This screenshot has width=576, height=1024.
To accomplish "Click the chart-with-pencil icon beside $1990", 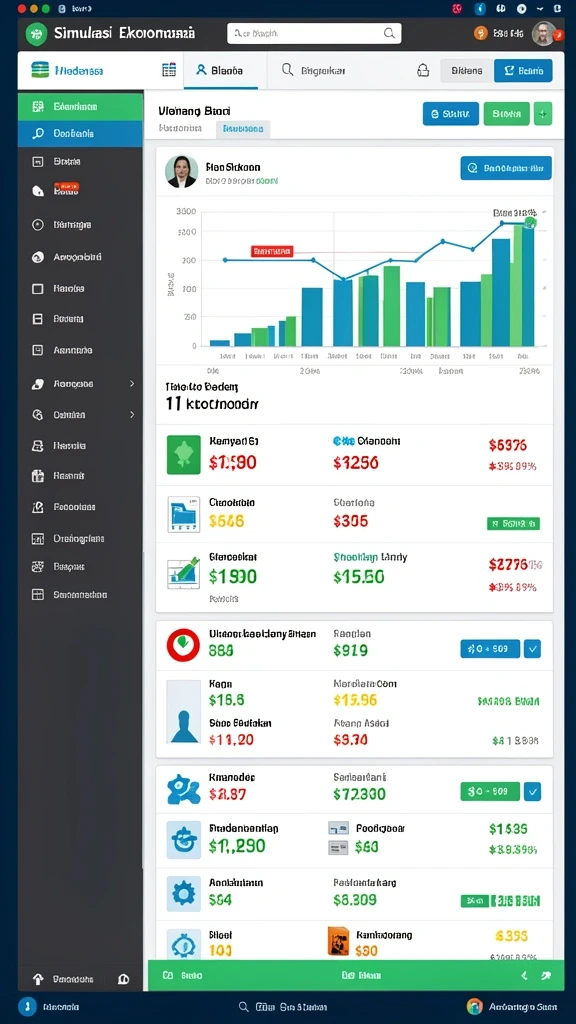I will (184, 573).
